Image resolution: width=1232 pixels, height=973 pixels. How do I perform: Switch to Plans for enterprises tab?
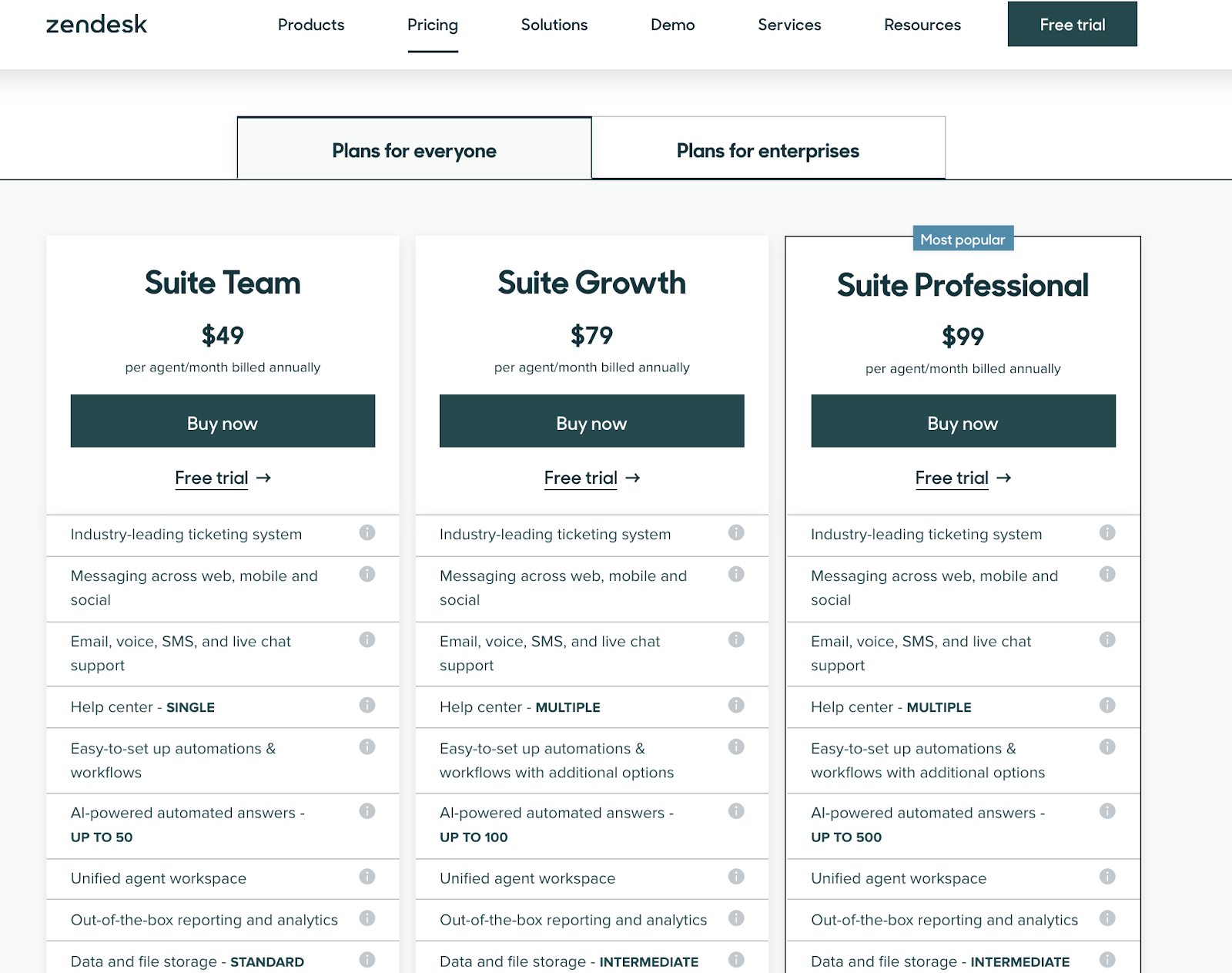pyautogui.click(x=768, y=148)
